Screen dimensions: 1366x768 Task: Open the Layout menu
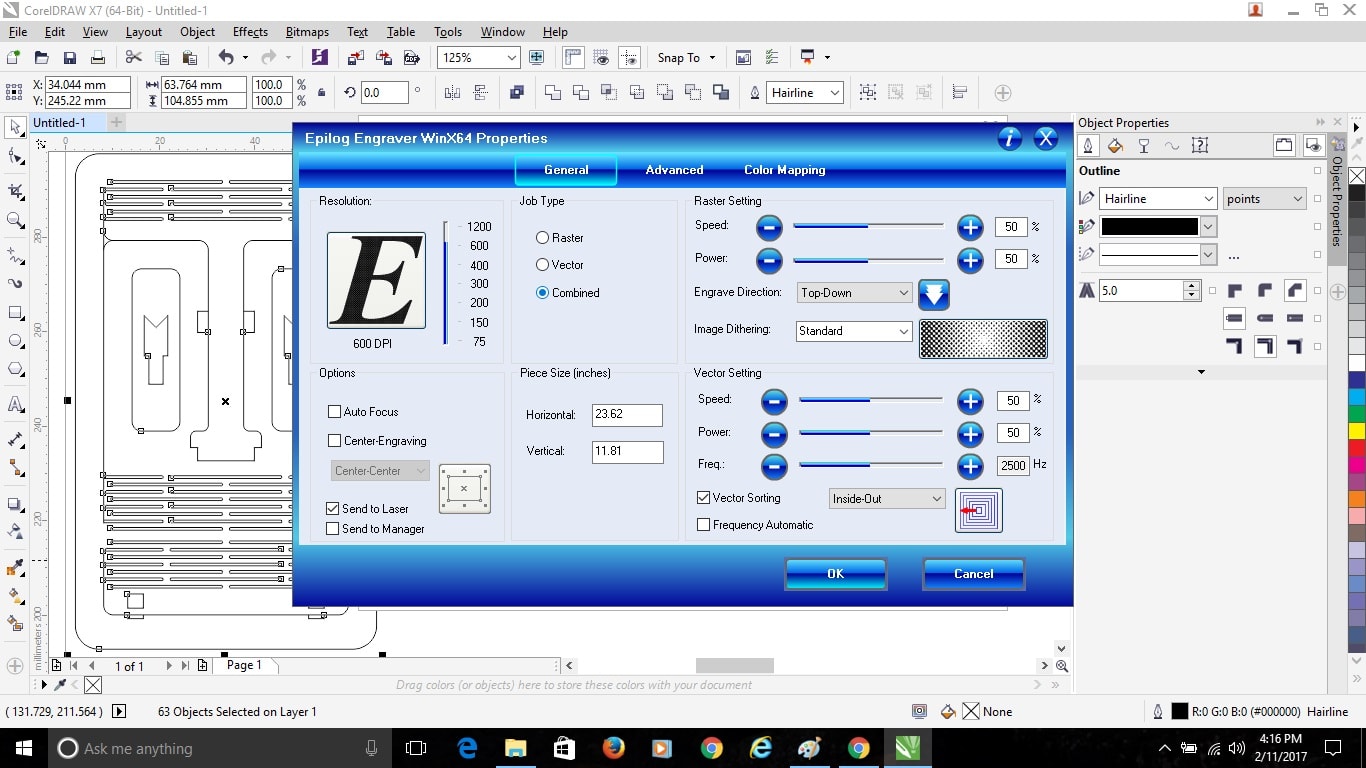tap(144, 32)
